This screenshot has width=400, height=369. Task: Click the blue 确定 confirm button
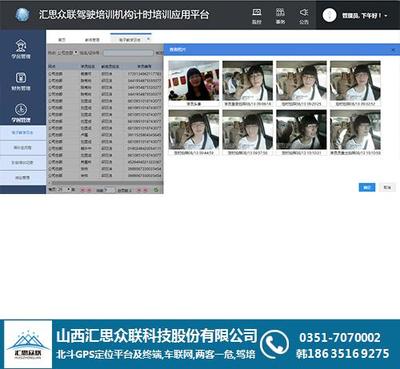click(367, 187)
